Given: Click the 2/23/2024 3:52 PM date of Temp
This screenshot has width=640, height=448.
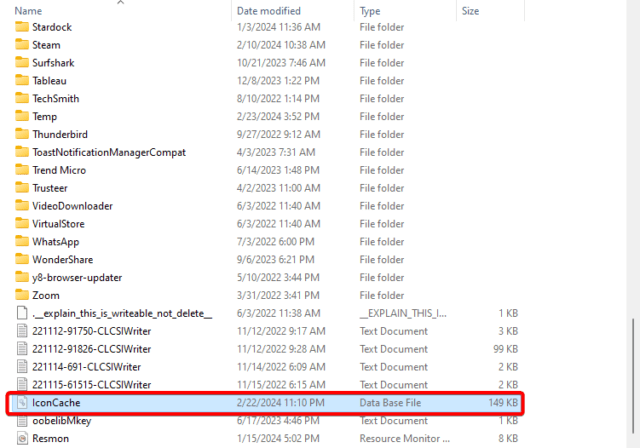Looking at the screenshot, I should tap(278, 116).
